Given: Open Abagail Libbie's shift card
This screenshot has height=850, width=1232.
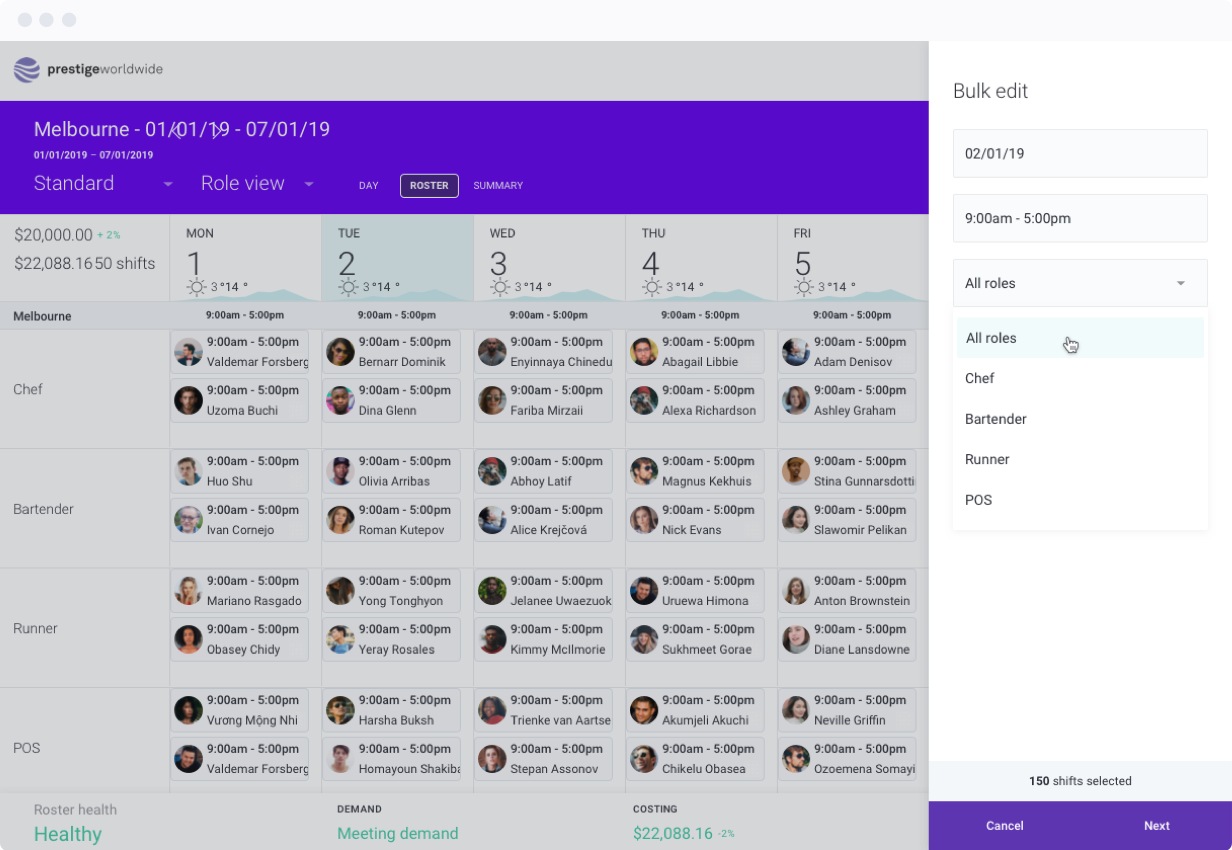Looking at the screenshot, I should coord(696,352).
